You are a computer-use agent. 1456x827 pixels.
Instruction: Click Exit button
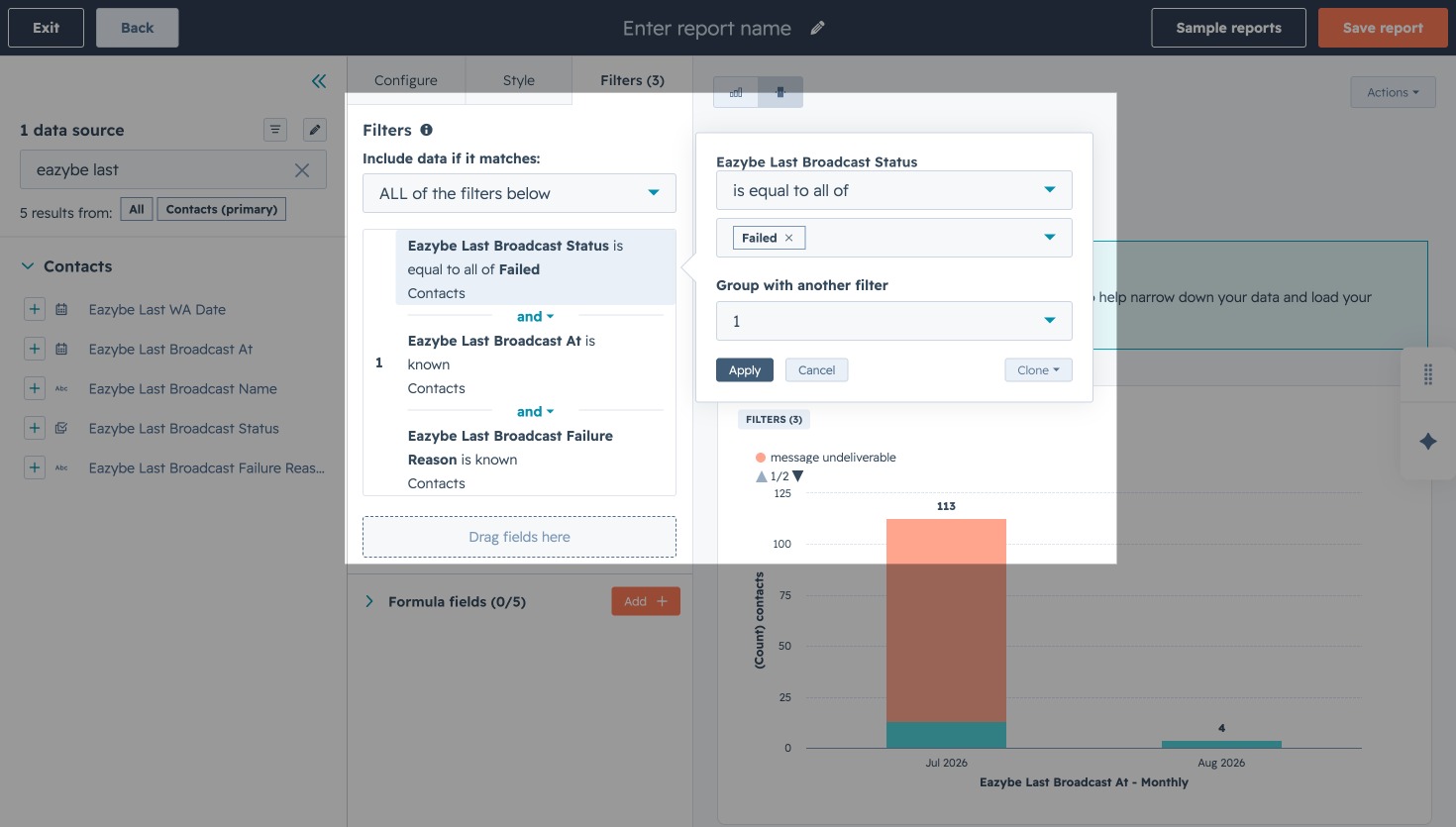click(46, 28)
